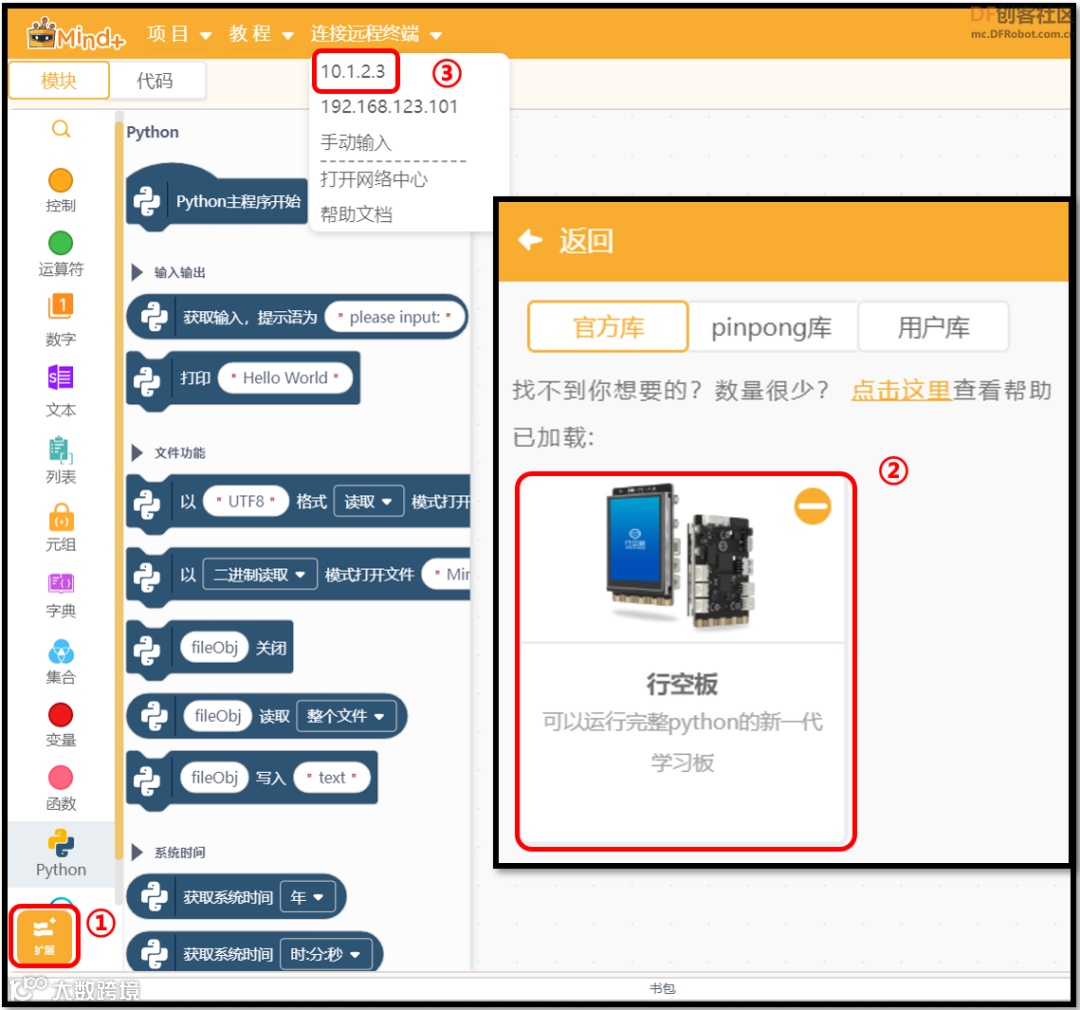The width and height of the screenshot is (1080, 1010).
Task: Switch to the pinpong库 tab
Action: point(771,327)
